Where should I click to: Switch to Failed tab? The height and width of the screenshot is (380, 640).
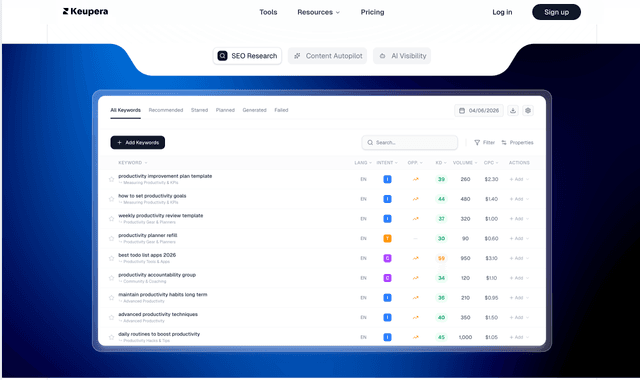pos(281,110)
